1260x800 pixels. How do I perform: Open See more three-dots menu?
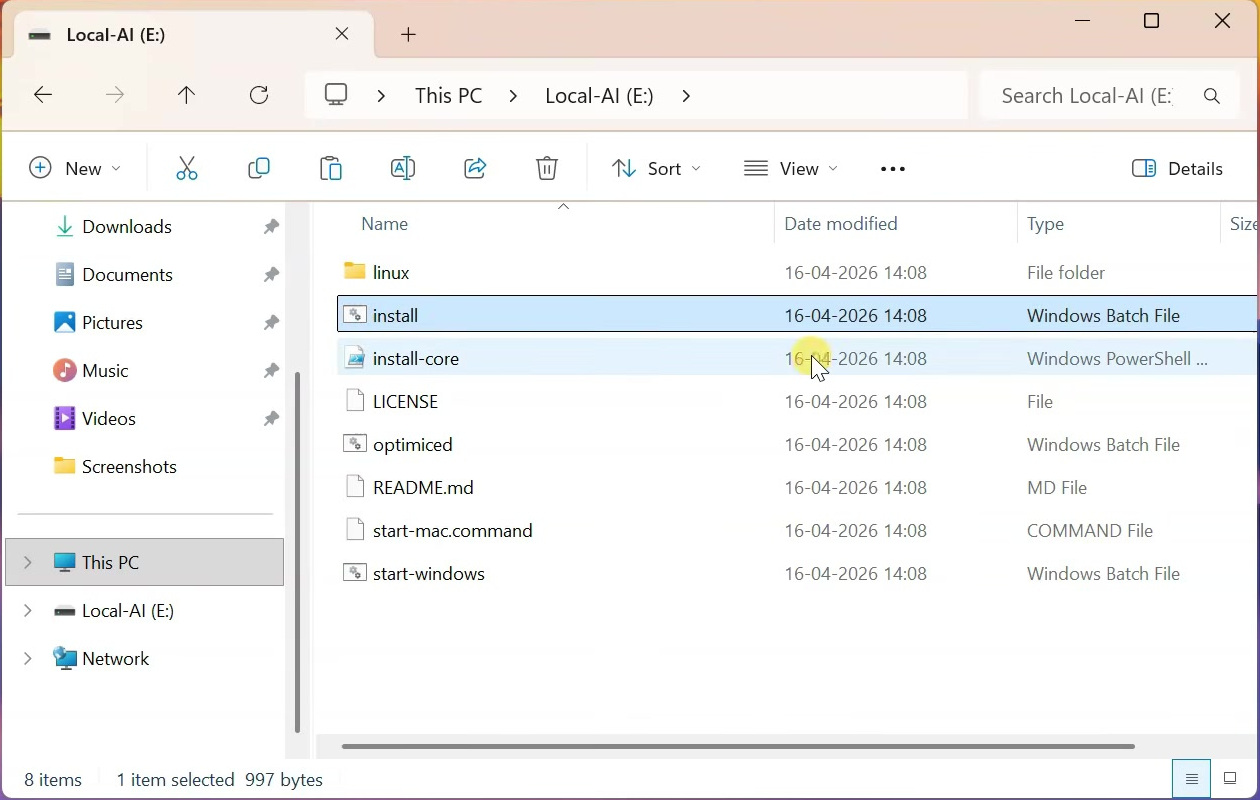(x=893, y=169)
